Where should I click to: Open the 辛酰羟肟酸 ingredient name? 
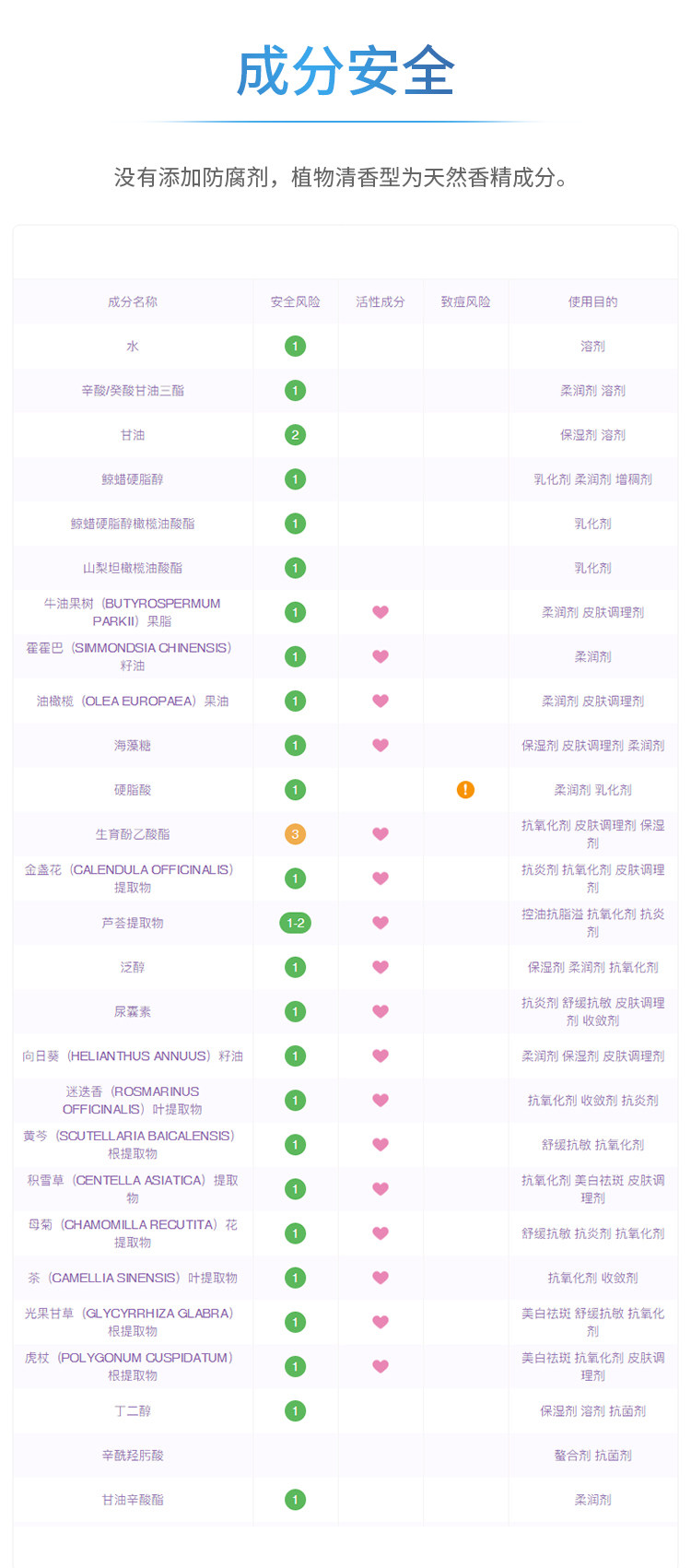pos(133,1456)
